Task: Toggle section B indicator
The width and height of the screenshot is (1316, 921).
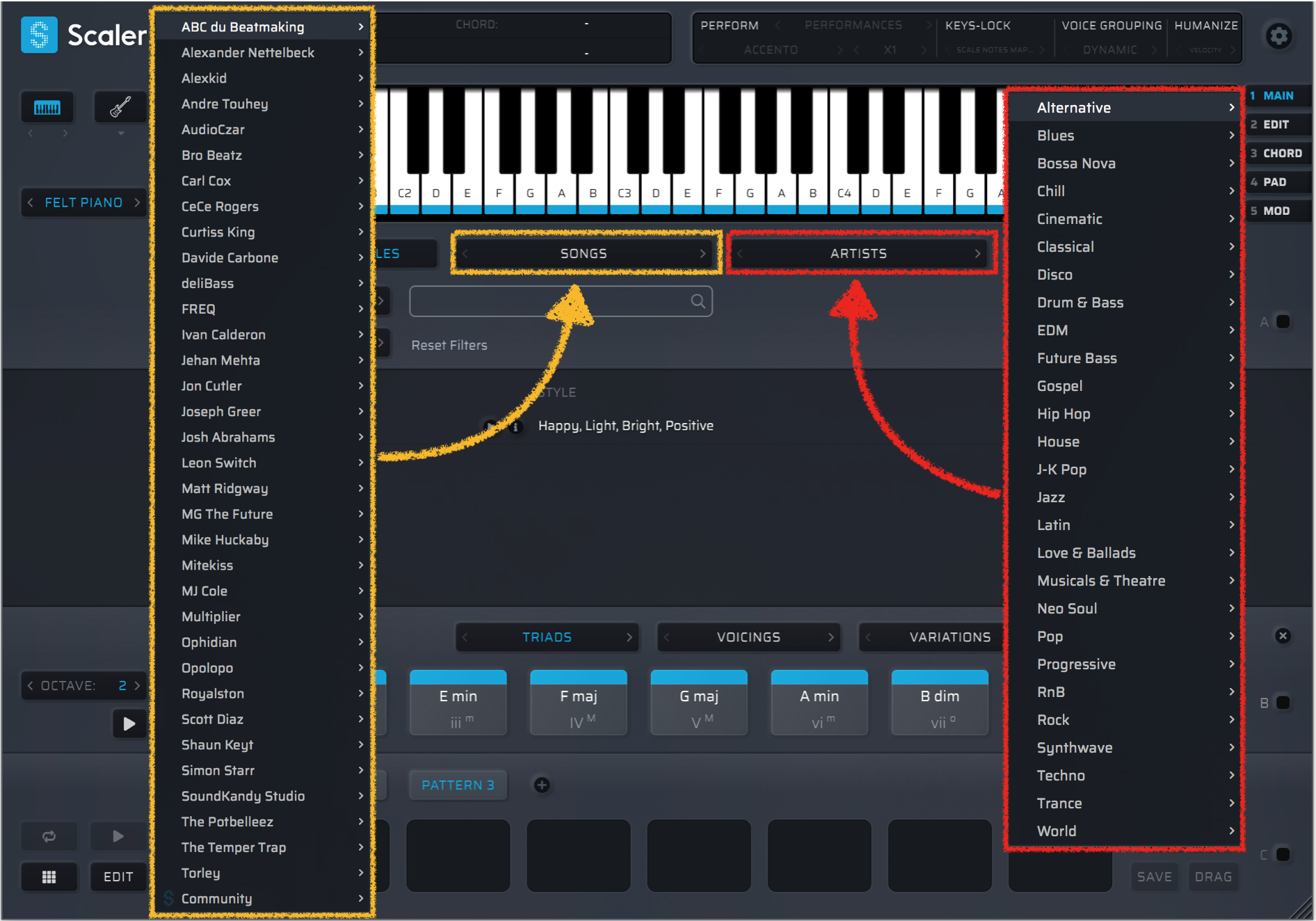Action: (x=1283, y=703)
